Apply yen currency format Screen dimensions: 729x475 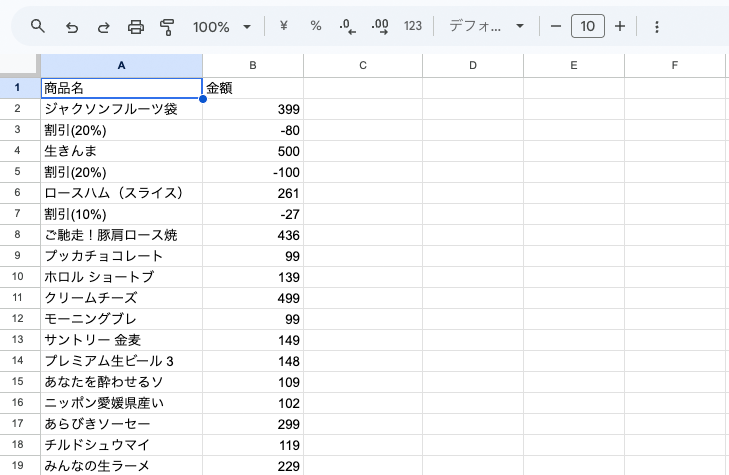click(x=284, y=26)
